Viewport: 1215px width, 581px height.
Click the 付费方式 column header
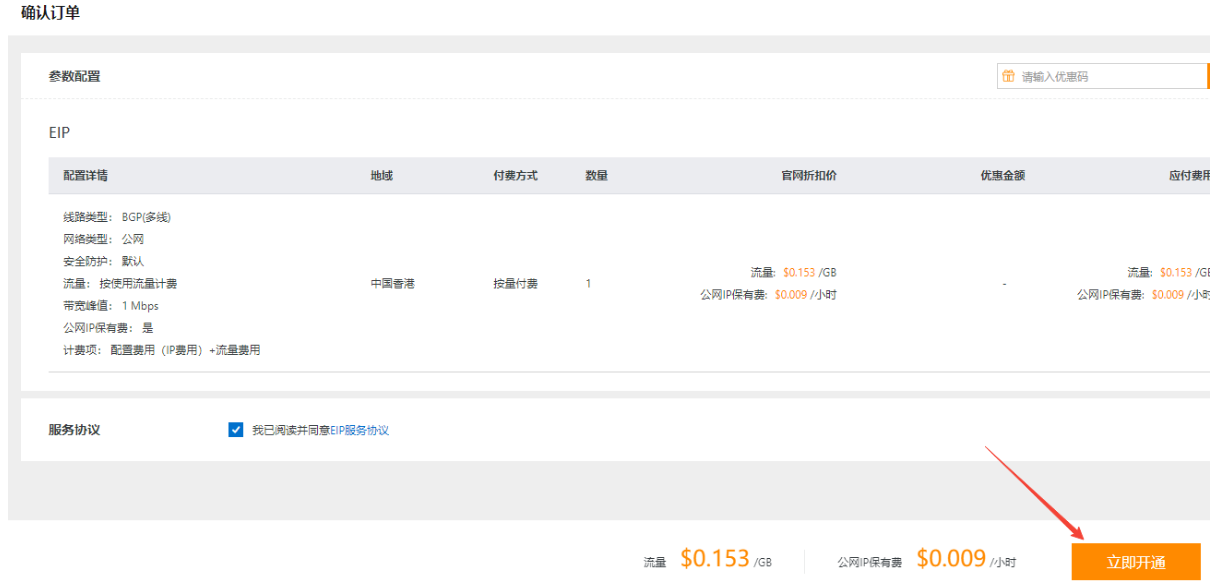click(x=515, y=175)
